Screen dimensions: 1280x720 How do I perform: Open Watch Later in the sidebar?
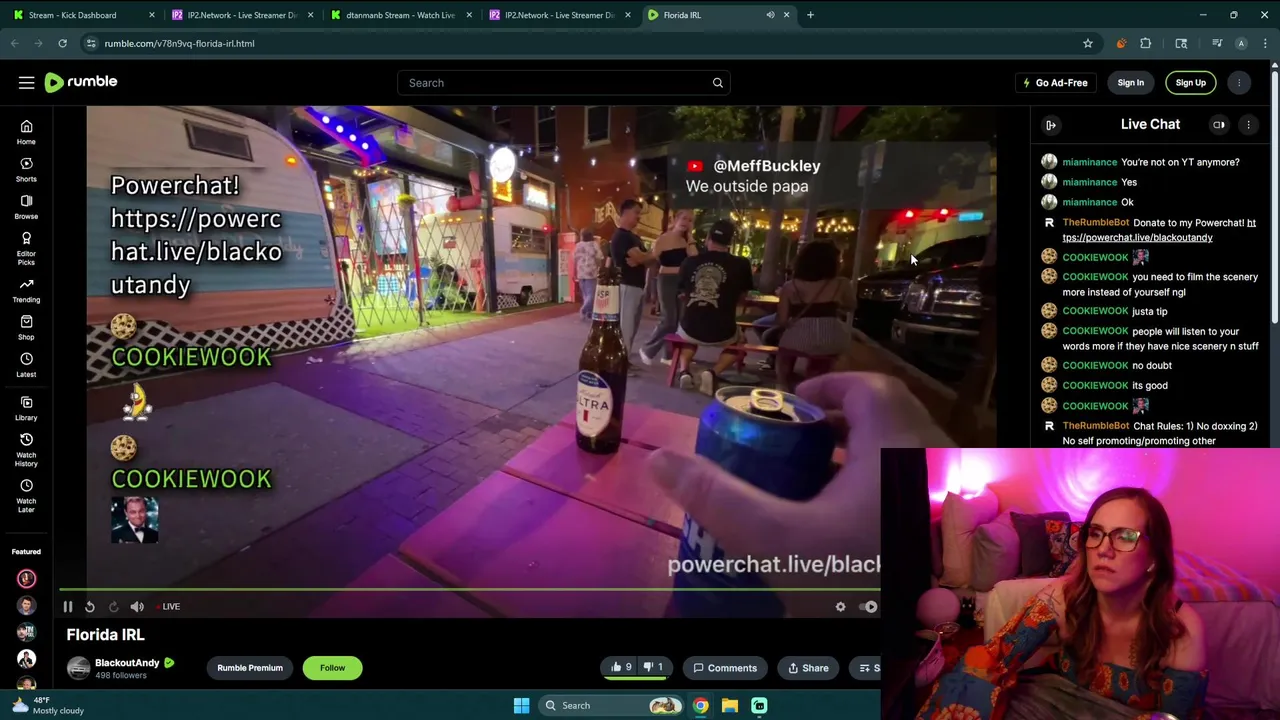[x=26, y=496]
